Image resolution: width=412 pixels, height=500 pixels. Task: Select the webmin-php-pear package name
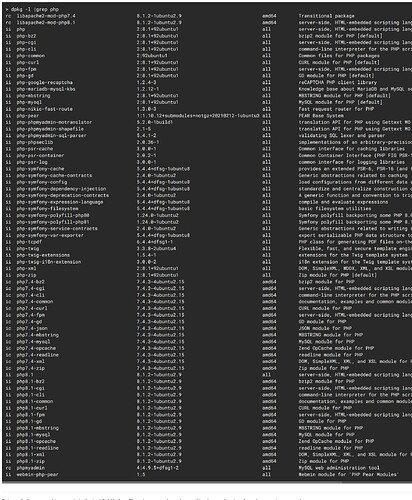coord(38,475)
